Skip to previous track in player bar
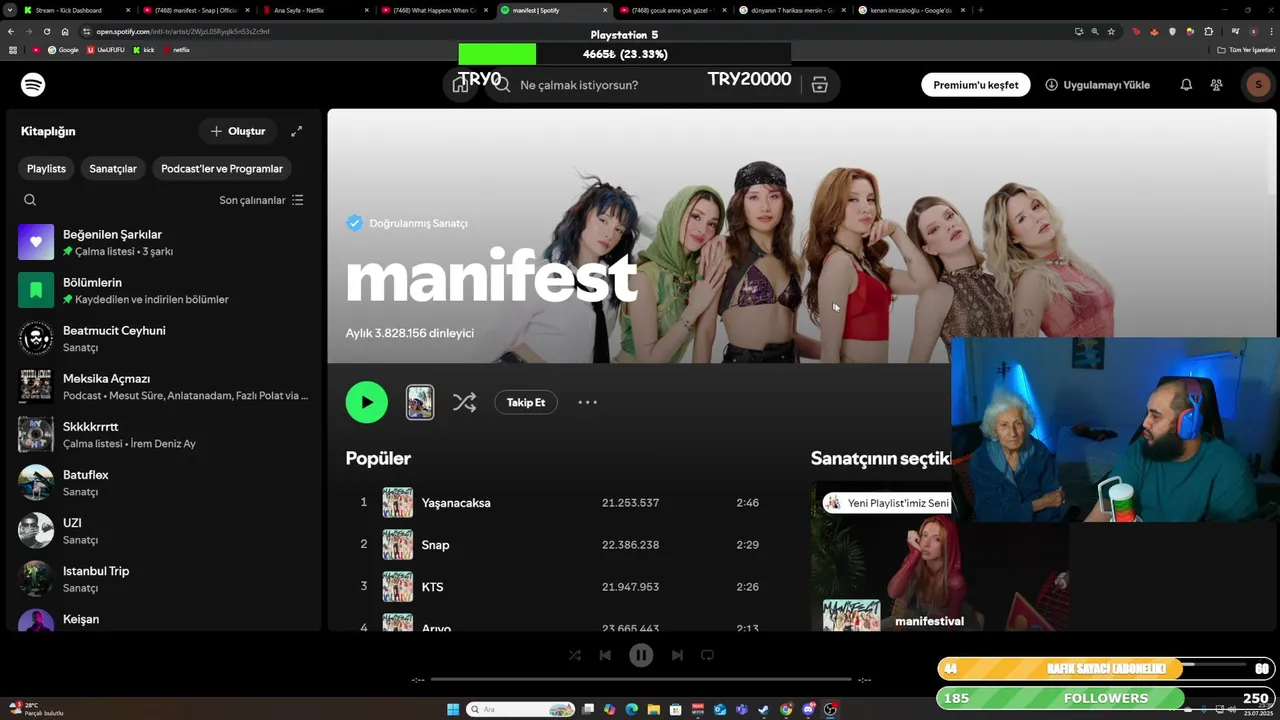Screen dimensions: 1280x720 click(x=605, y=655)
